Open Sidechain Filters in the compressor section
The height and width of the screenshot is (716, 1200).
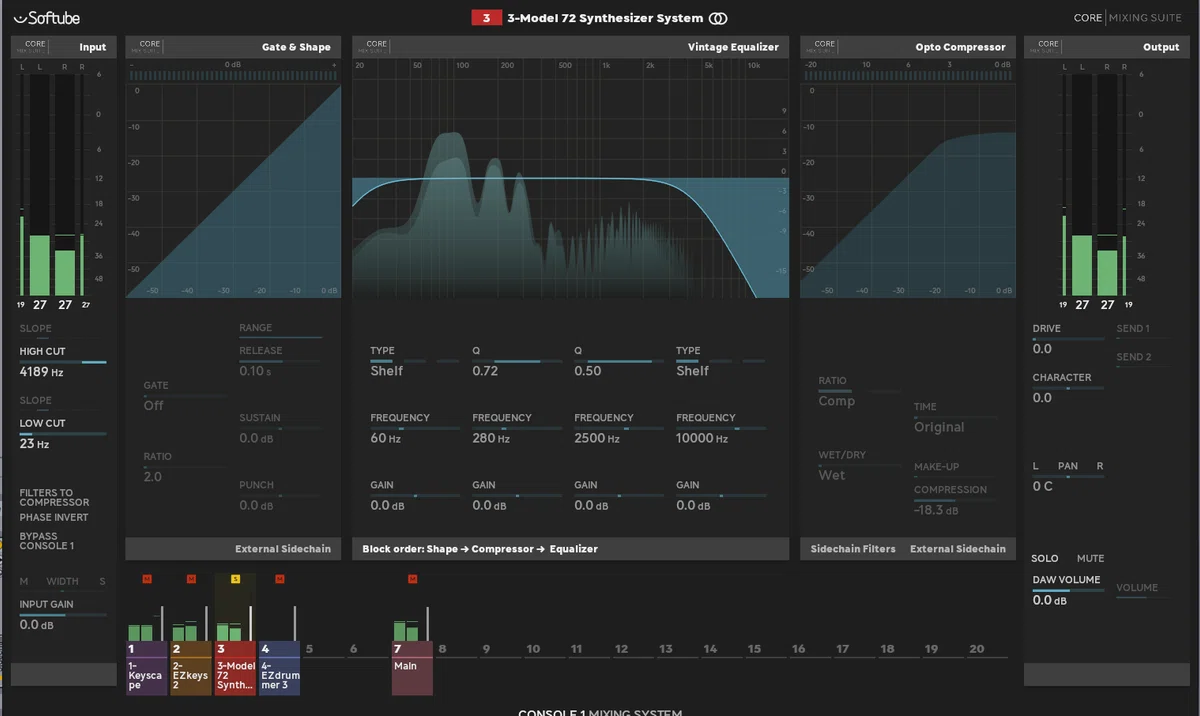(x=853, y=549)
